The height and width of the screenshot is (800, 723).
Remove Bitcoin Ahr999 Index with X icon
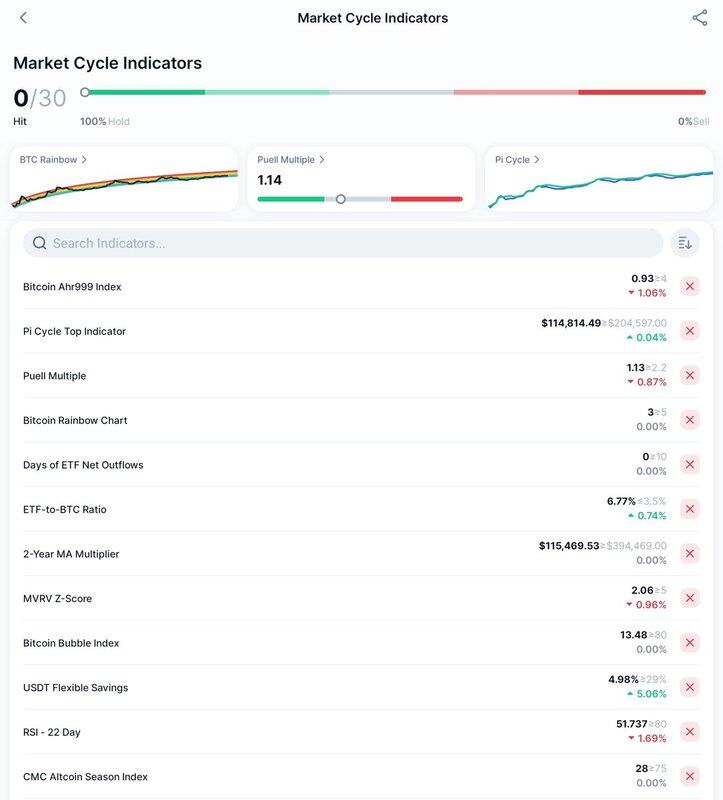point(690,287)
